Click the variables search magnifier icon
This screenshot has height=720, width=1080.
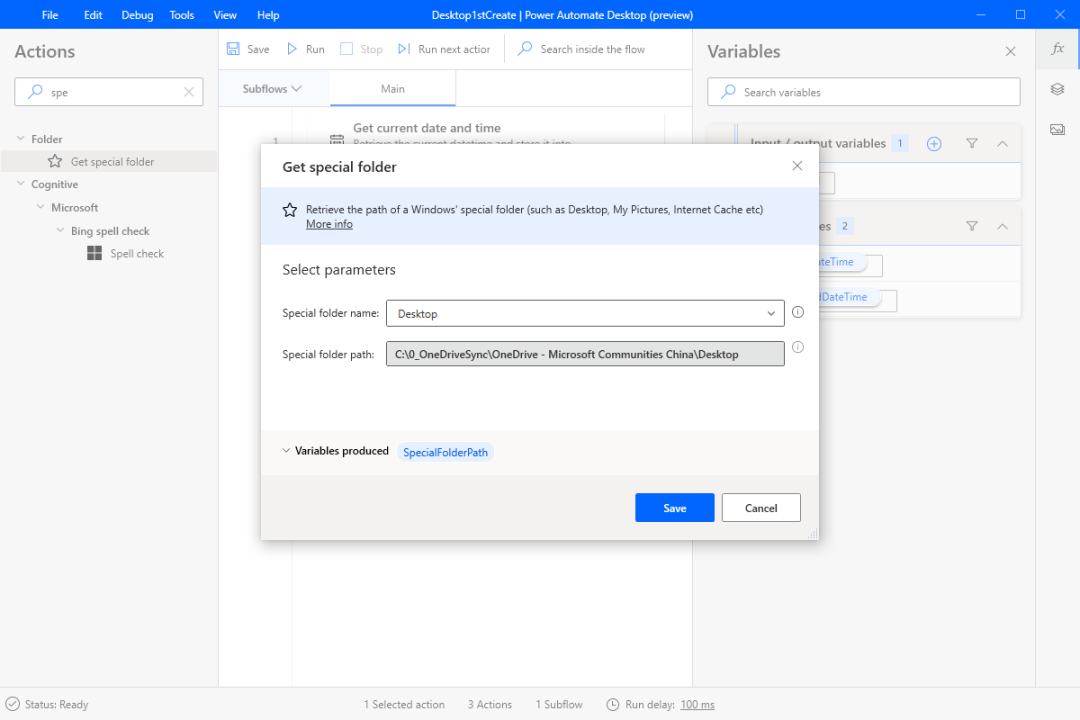tap(728, 92)
